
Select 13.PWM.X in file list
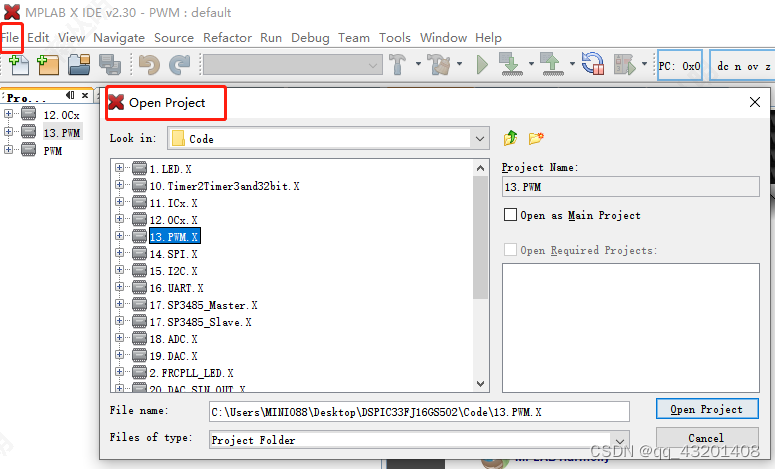pyautogui.click(x=174, y=236)
